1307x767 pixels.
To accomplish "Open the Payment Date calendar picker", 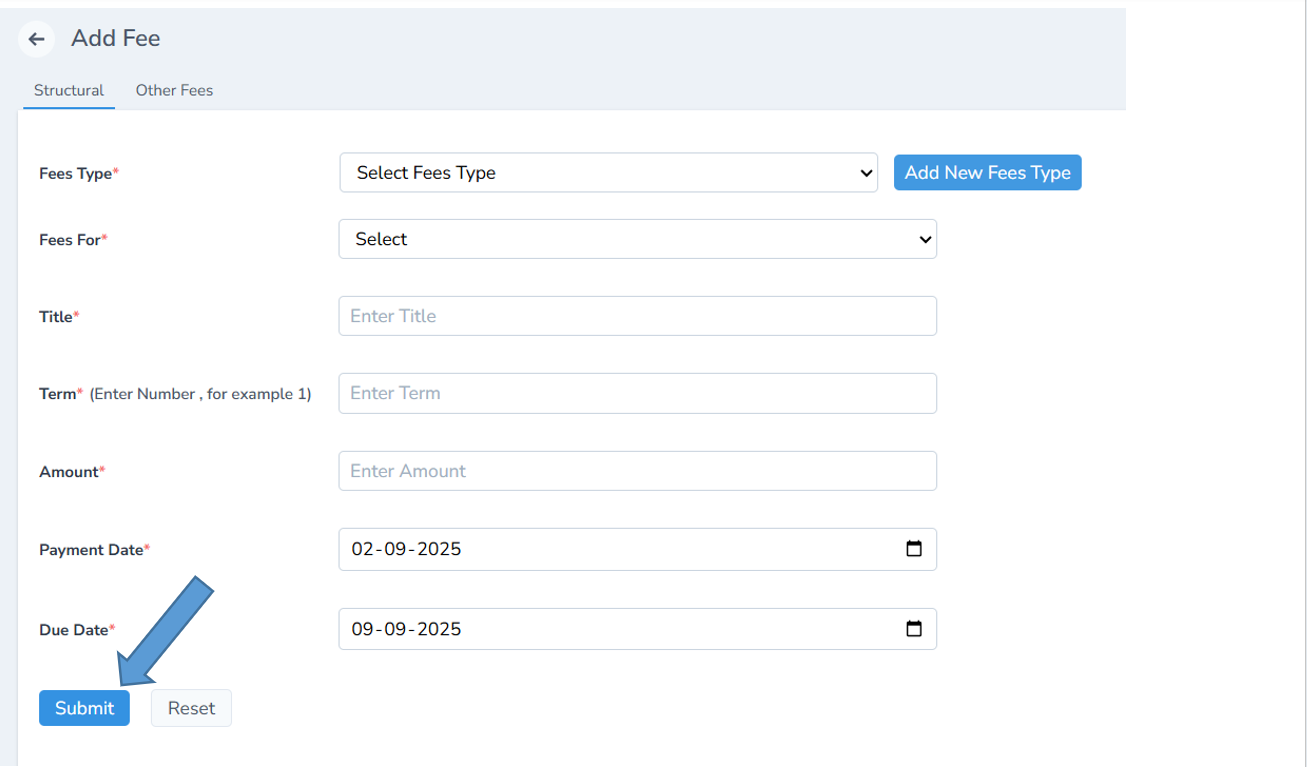I will 915,548.
